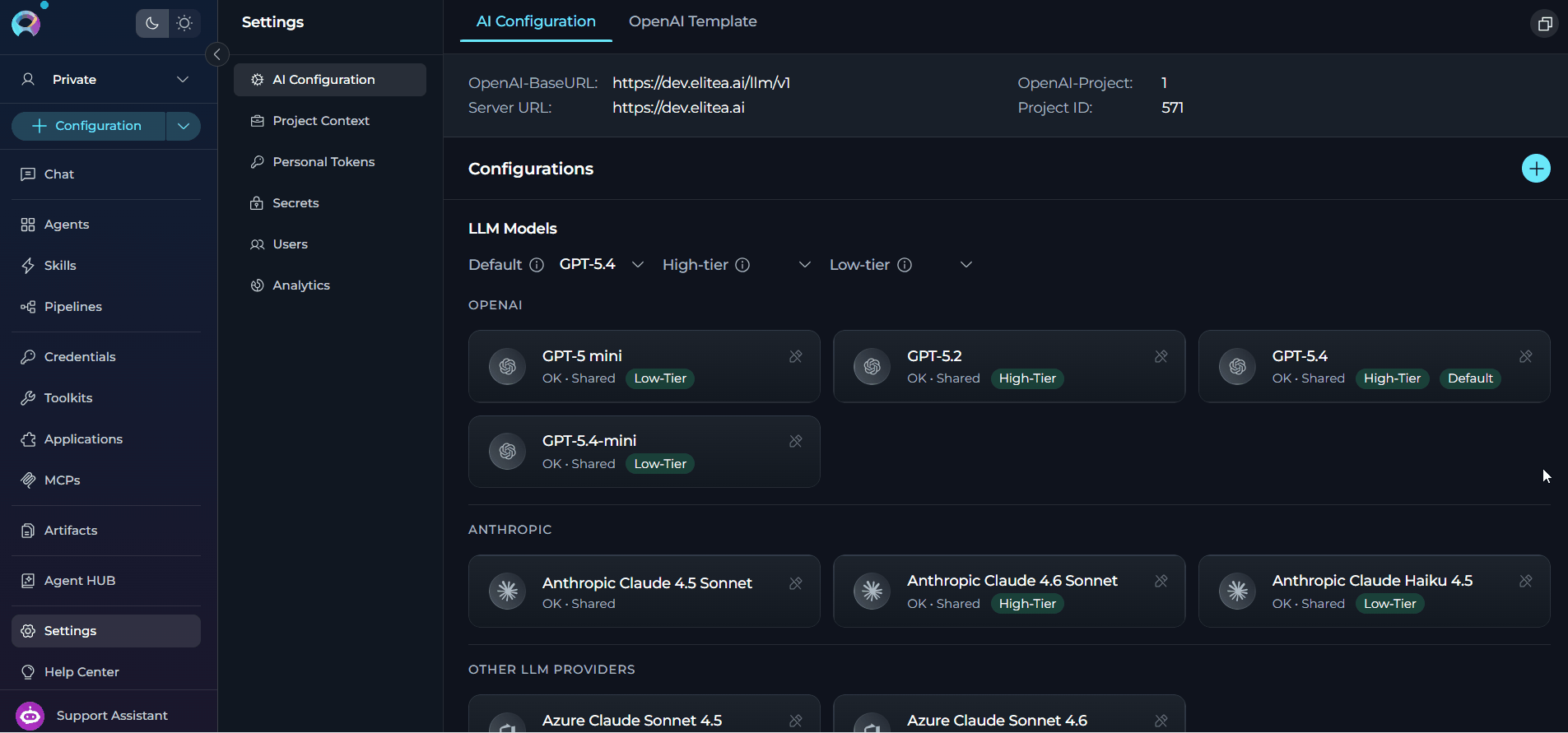Go to Skills in the sidebar
1568x733 pixels.
(x=106, y=266)
